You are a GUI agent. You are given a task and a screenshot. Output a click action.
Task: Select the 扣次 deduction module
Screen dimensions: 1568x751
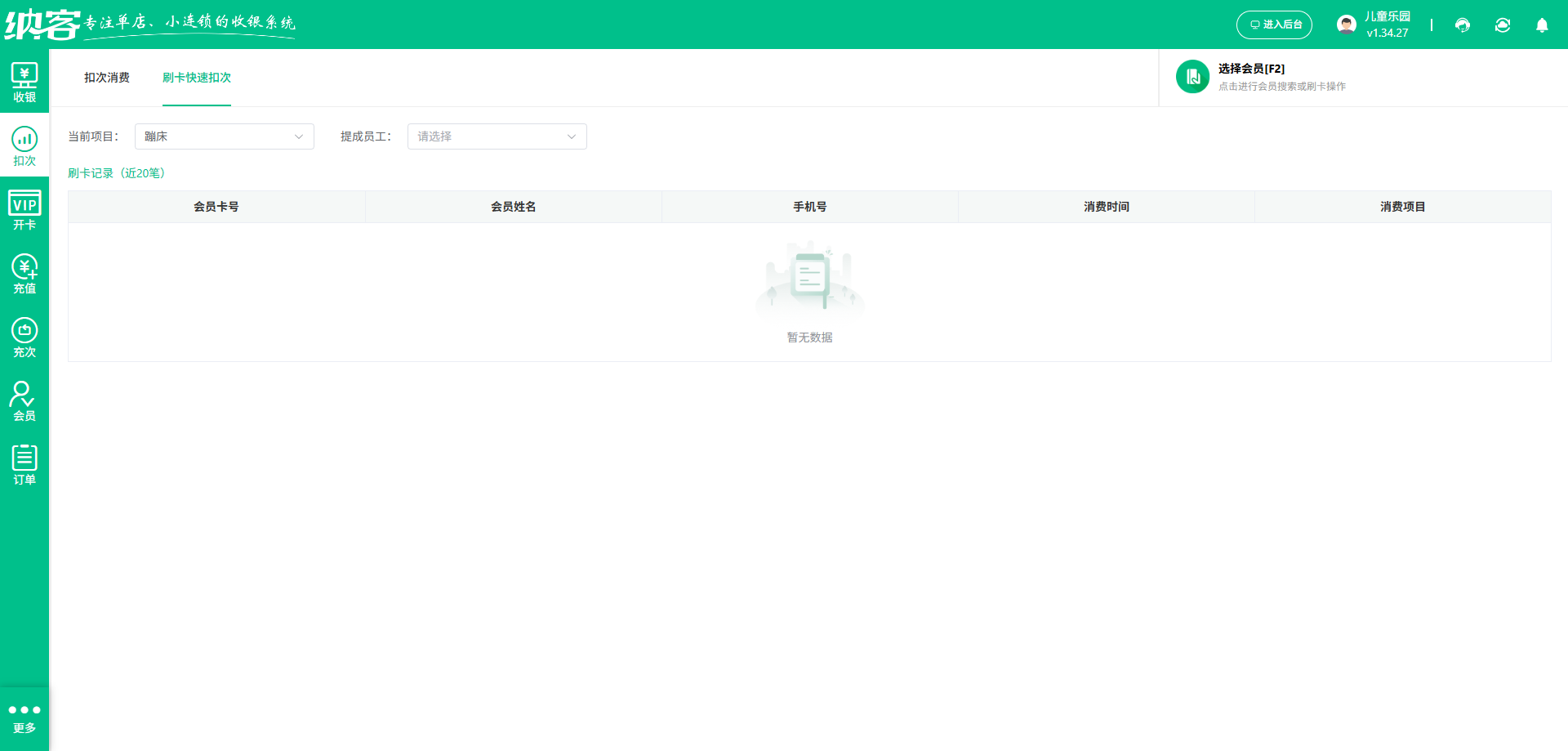24,145
